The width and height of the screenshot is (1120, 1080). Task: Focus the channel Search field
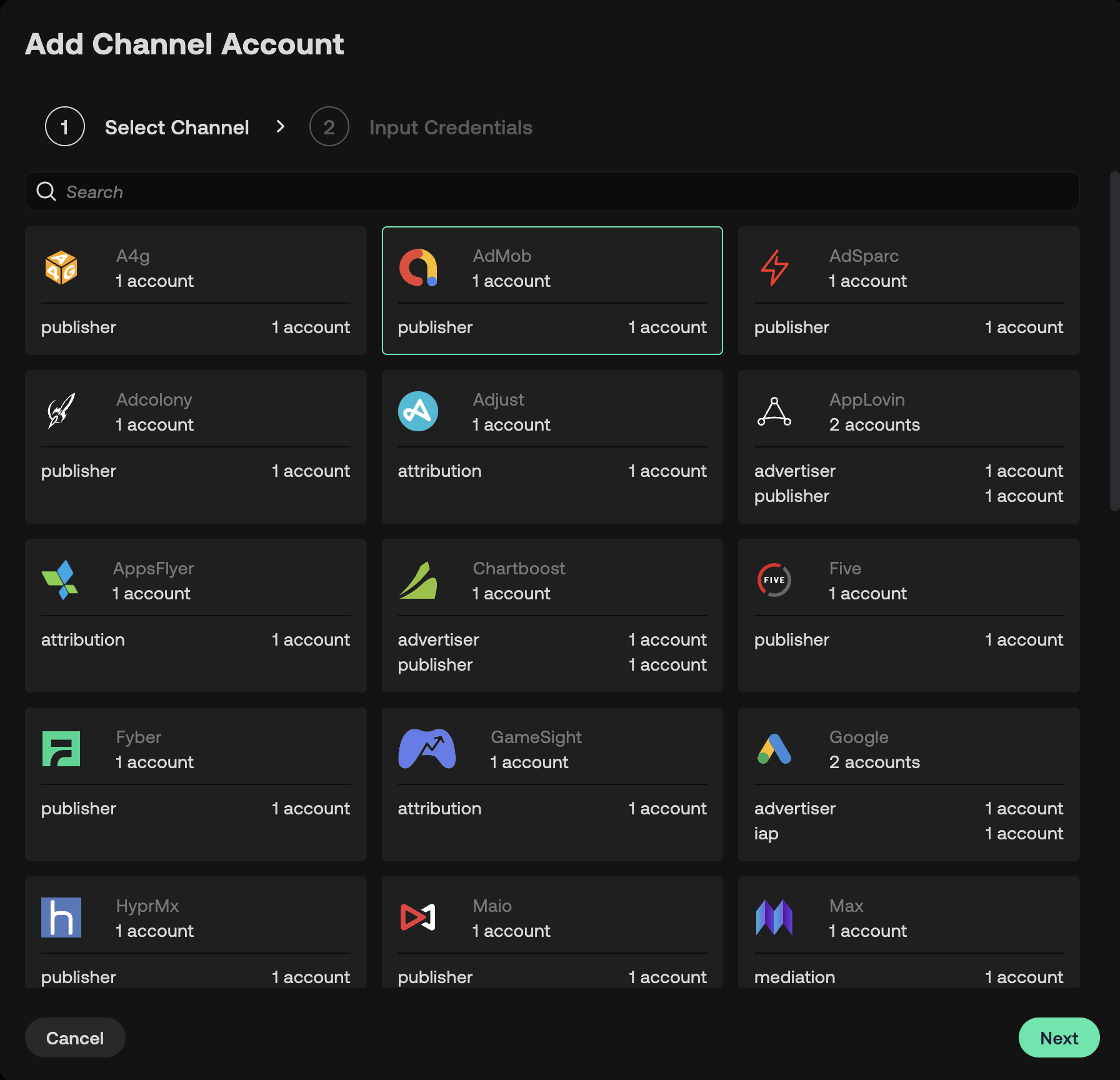pyautogui.click(x=552, y=191)
